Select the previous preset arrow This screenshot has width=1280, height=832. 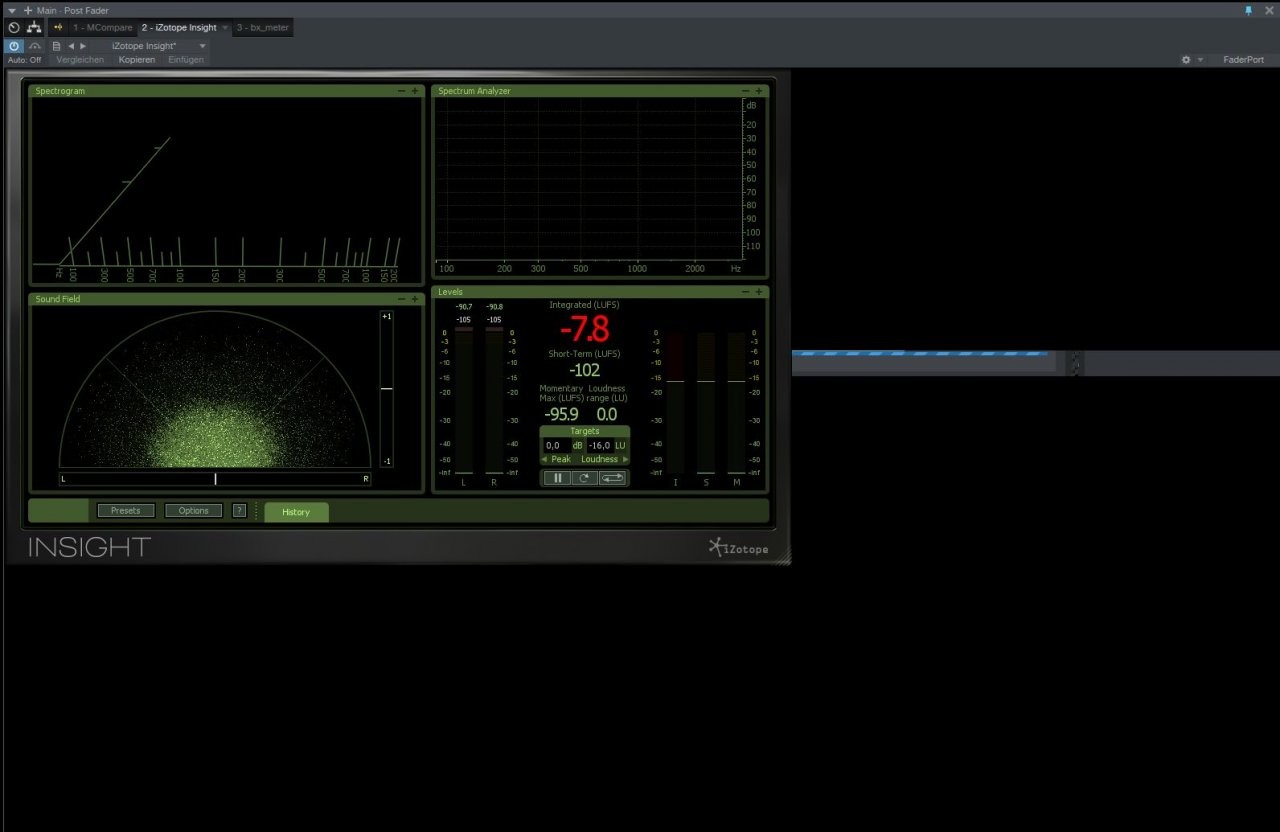(x=71, y=46)
